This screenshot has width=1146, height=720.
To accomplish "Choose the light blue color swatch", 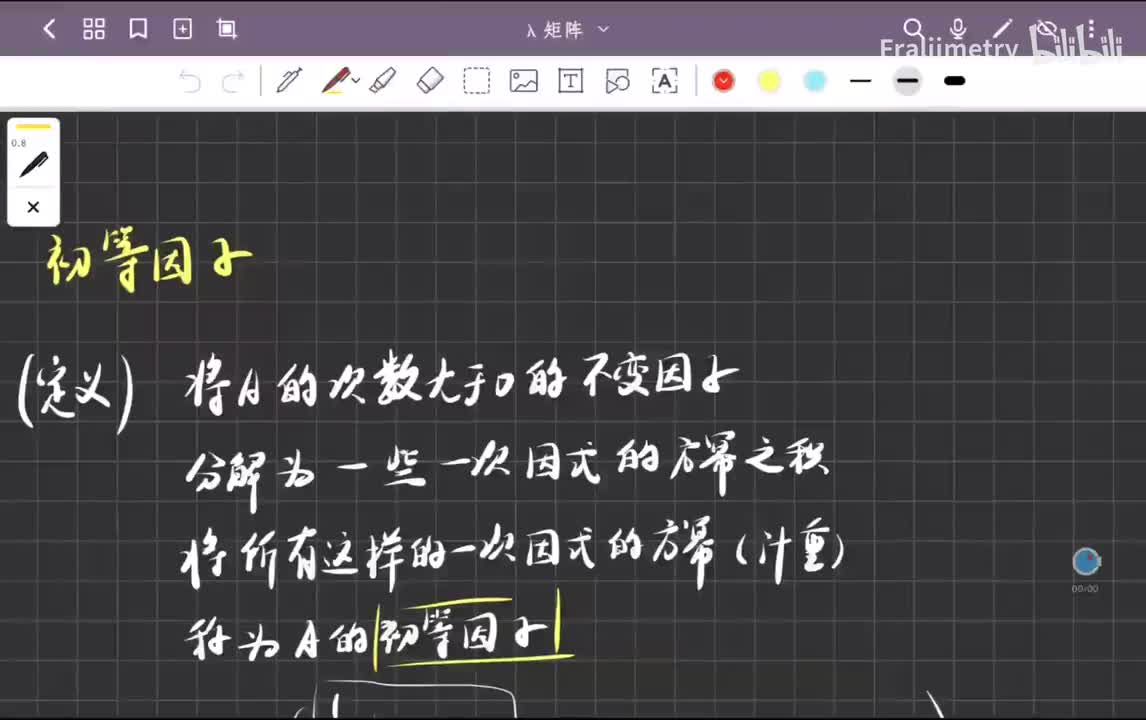I will coord(814,81).
